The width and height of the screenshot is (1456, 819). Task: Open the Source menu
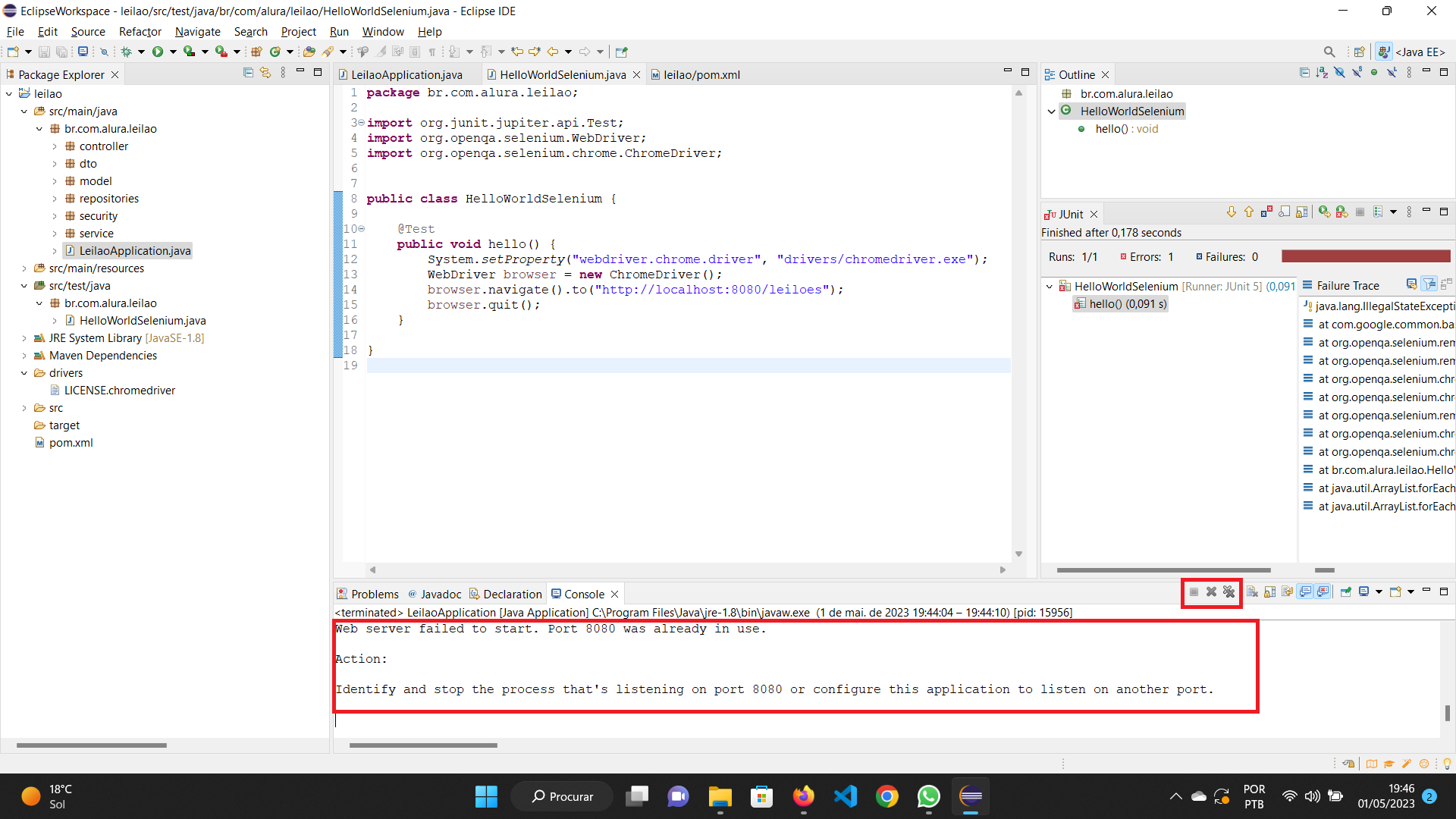[88, 31]
